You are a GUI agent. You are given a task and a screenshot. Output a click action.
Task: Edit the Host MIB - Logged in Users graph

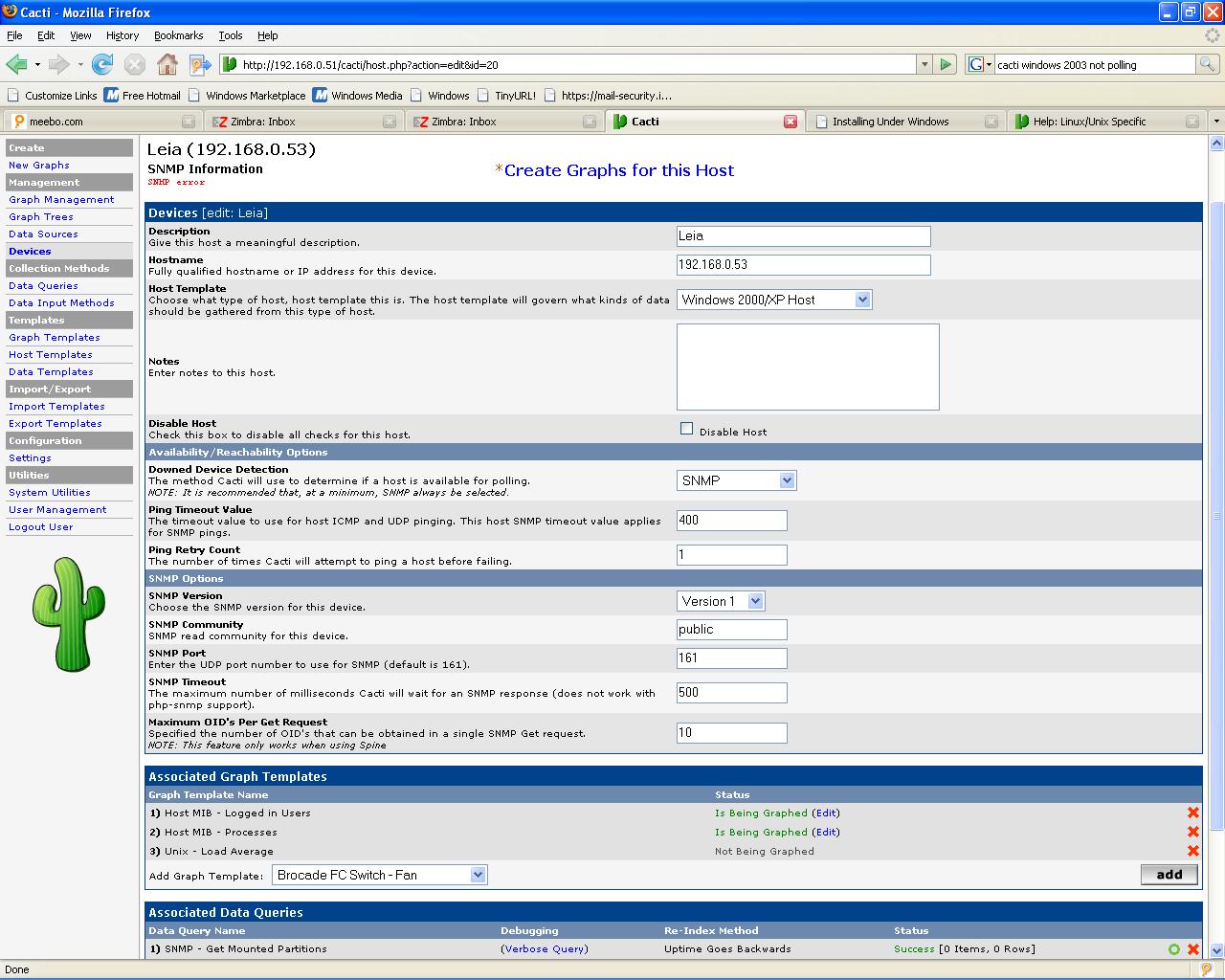826,813
